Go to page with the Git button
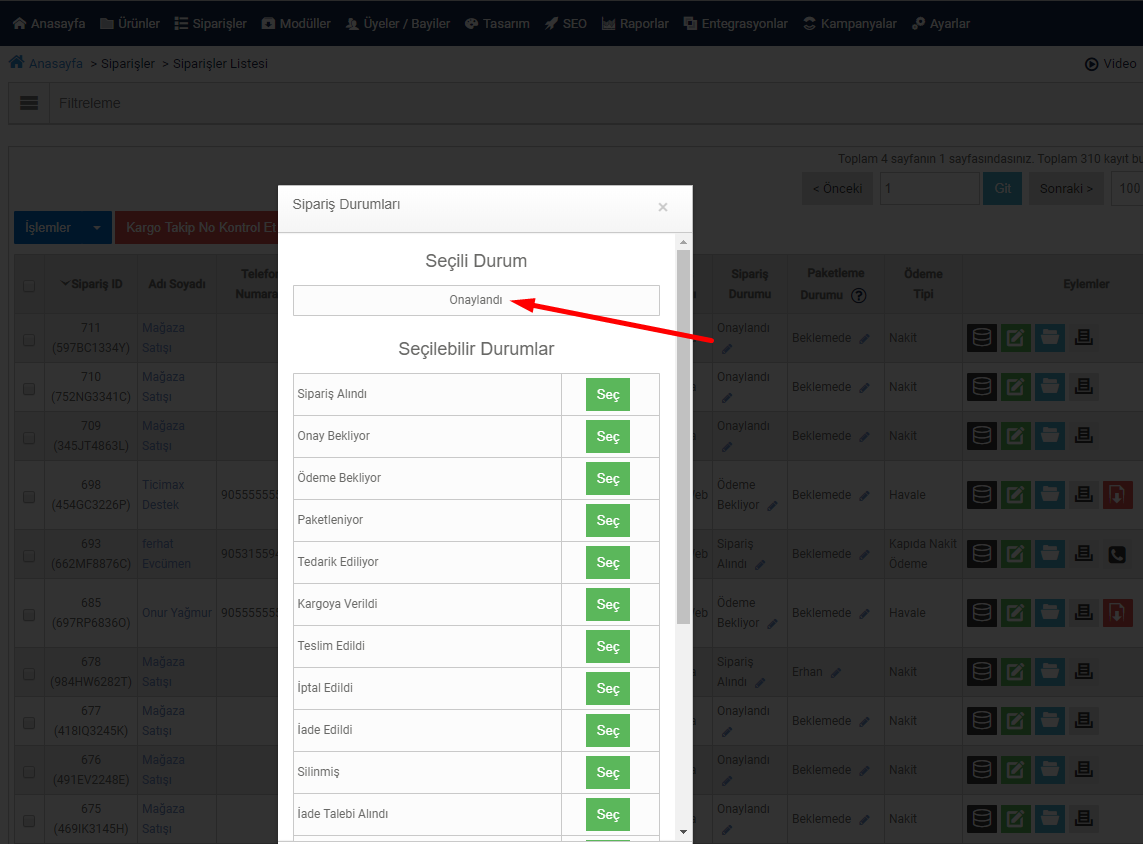The width and height of the screenshot is (1143, 844). point(1002,188)
